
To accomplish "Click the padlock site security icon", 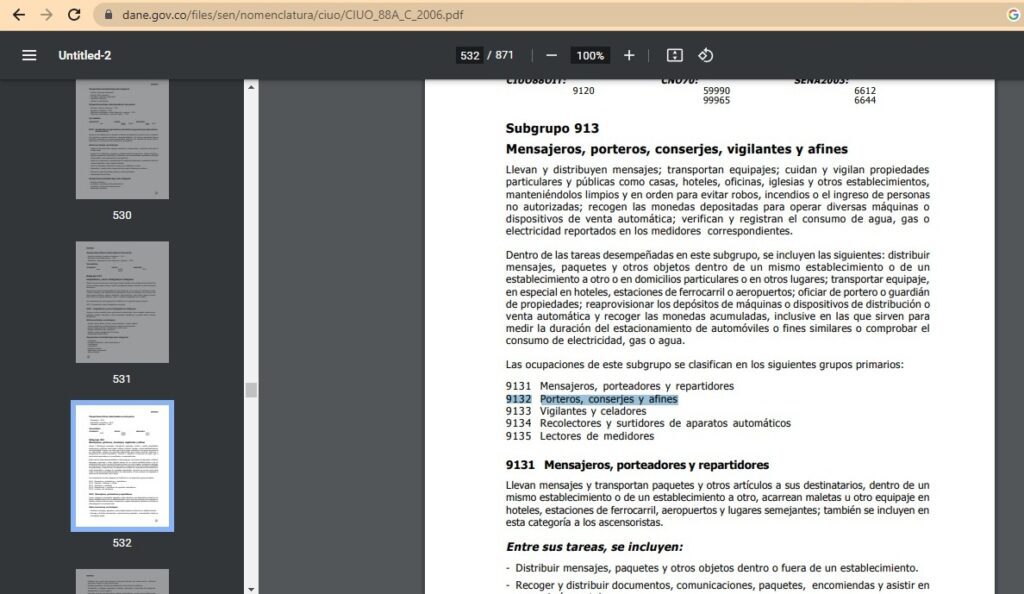I will 109,15.
